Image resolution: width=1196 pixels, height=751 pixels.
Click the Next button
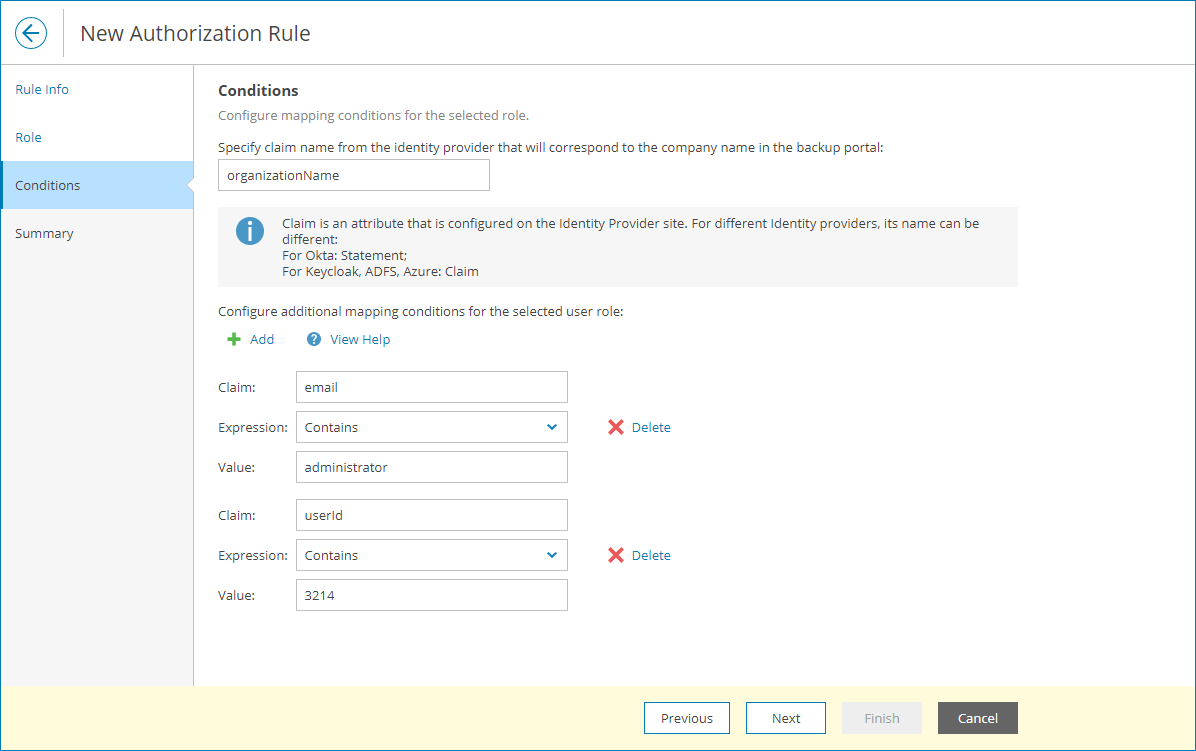(786, 718)
